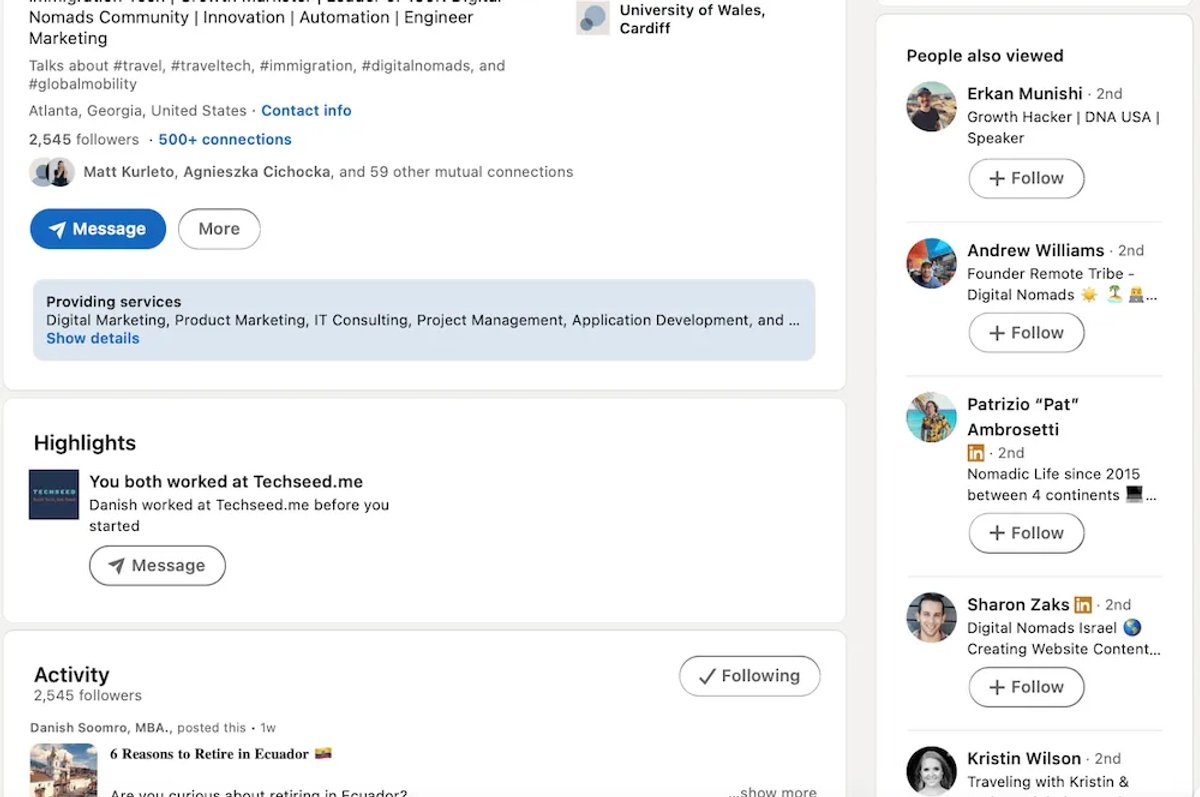This screenshot has height=797, width=1200.
Task: Follow Patrizio "Pat" Ambrosetti
Action: (1026, 533)
